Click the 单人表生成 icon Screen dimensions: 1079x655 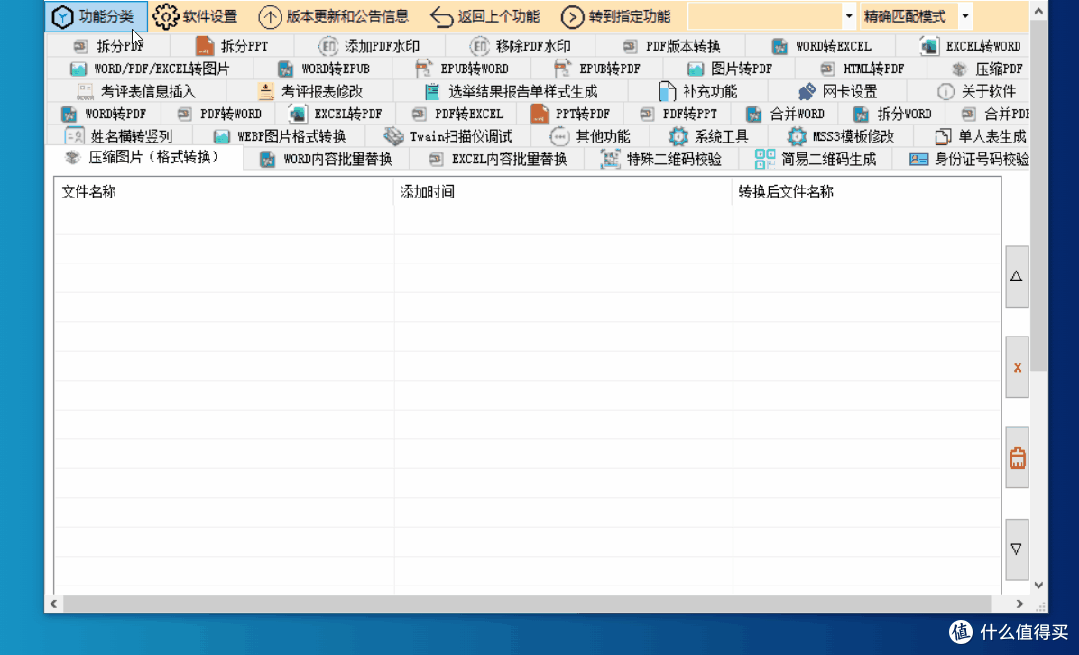pyautogui.click(x=943, y=136)
